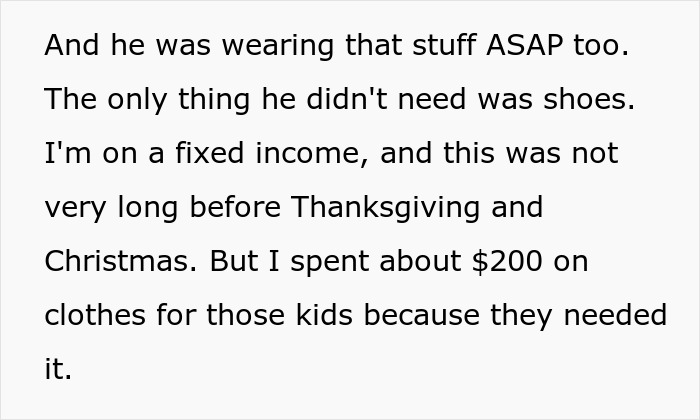The width and height of the screenshot is (700, 420).
Task: Click the "$200" amount
Action: tap(507, 261)
